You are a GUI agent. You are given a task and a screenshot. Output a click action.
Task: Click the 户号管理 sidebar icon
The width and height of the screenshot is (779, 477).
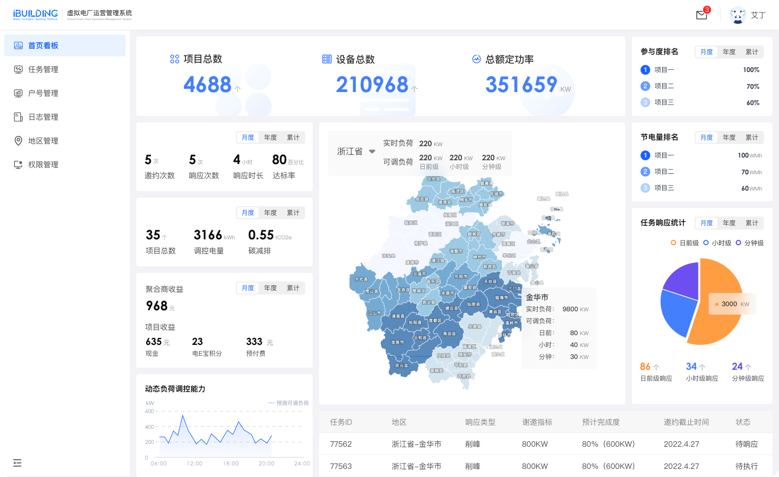(x=18, y=93)
